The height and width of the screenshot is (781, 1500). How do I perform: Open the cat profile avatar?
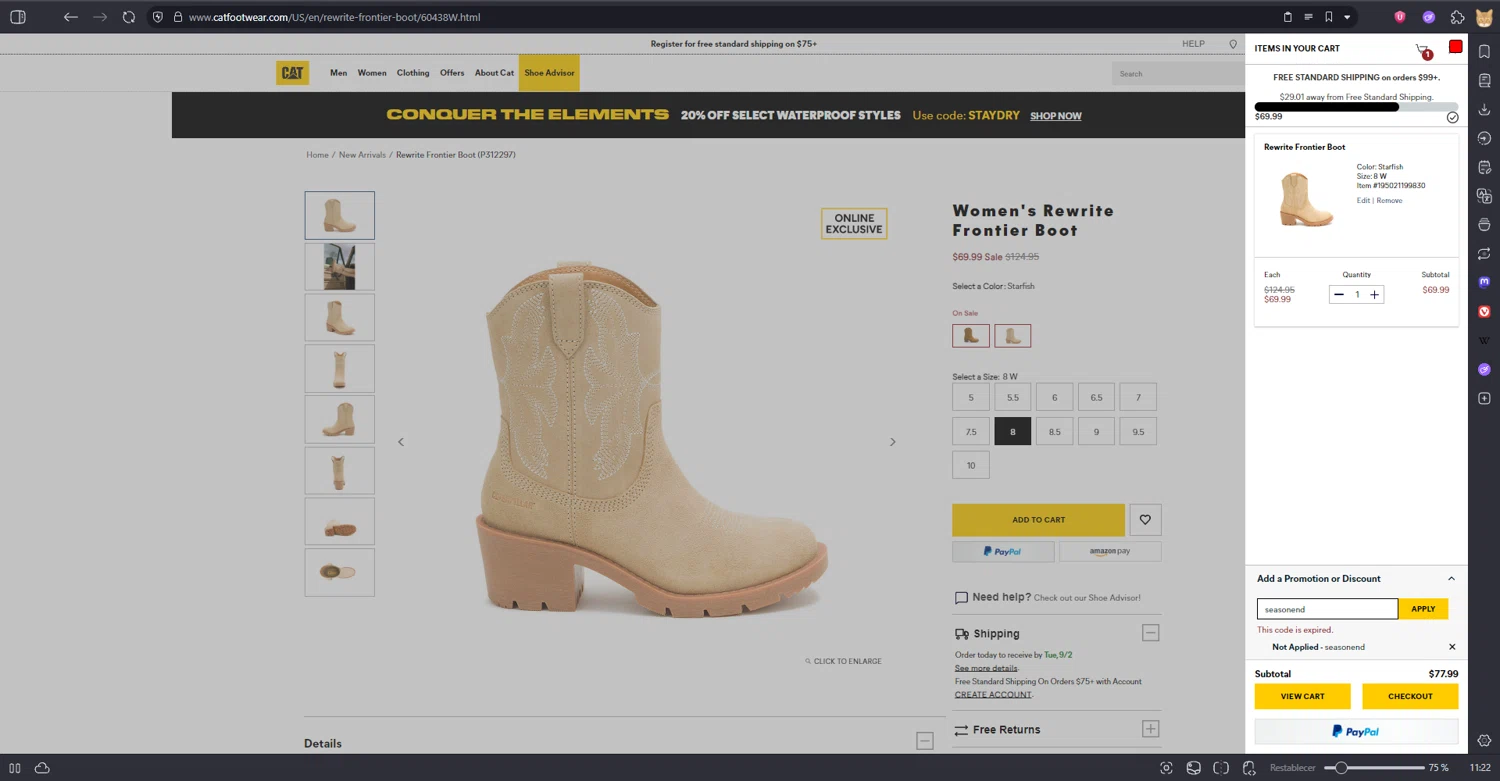(1485, 17)
